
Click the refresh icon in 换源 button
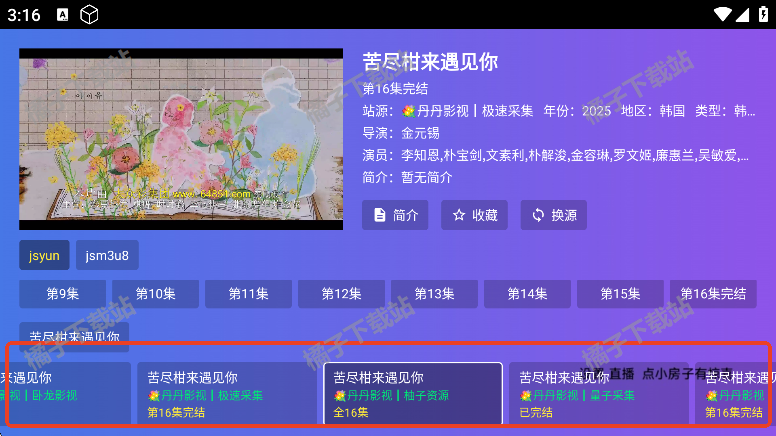click(x=538, y=215)
